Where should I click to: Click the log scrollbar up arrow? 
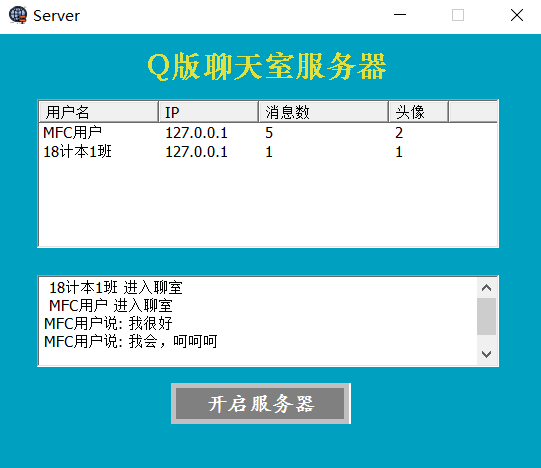click(486, 287)
